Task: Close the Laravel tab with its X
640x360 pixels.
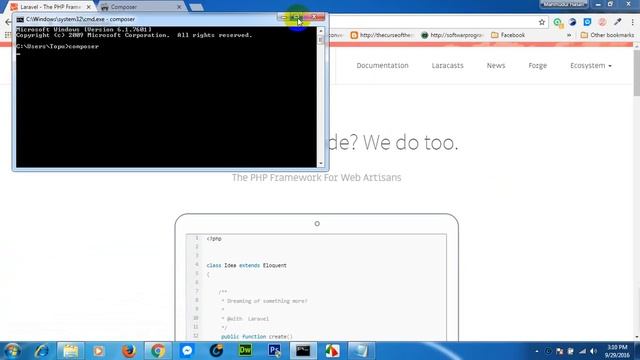Action: pyautogui.click(x=89, y=7)
